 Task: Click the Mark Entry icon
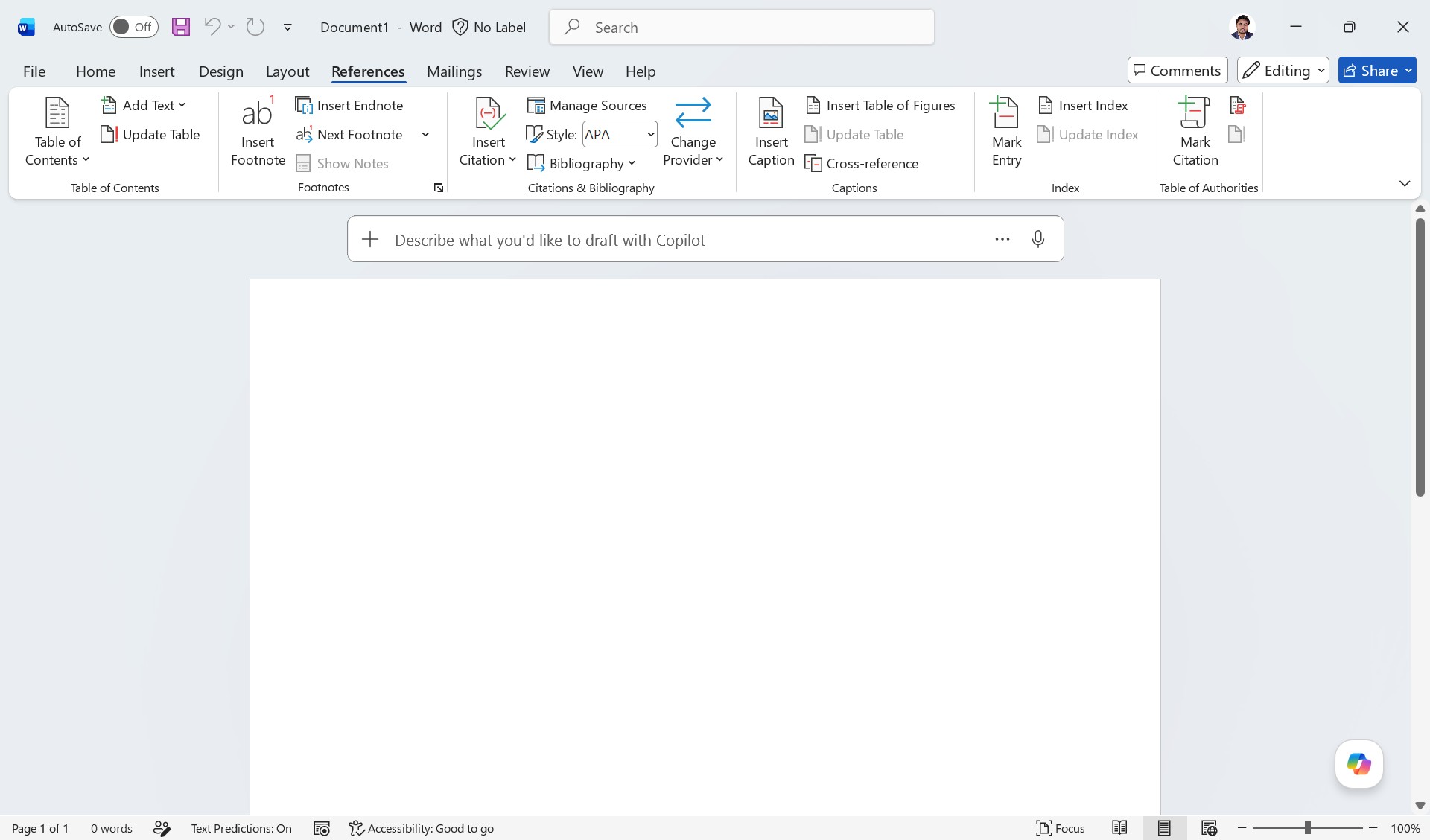(x=1006, y=132)
